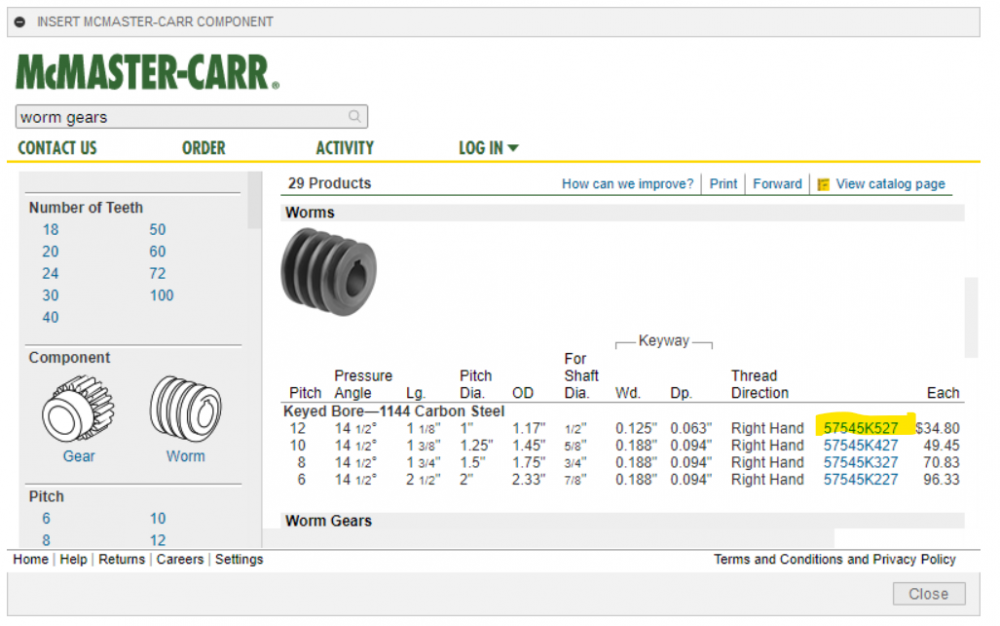Click the 2.33" OD value
This screenshot has height=626, width=1000.
tap(528, 479)
